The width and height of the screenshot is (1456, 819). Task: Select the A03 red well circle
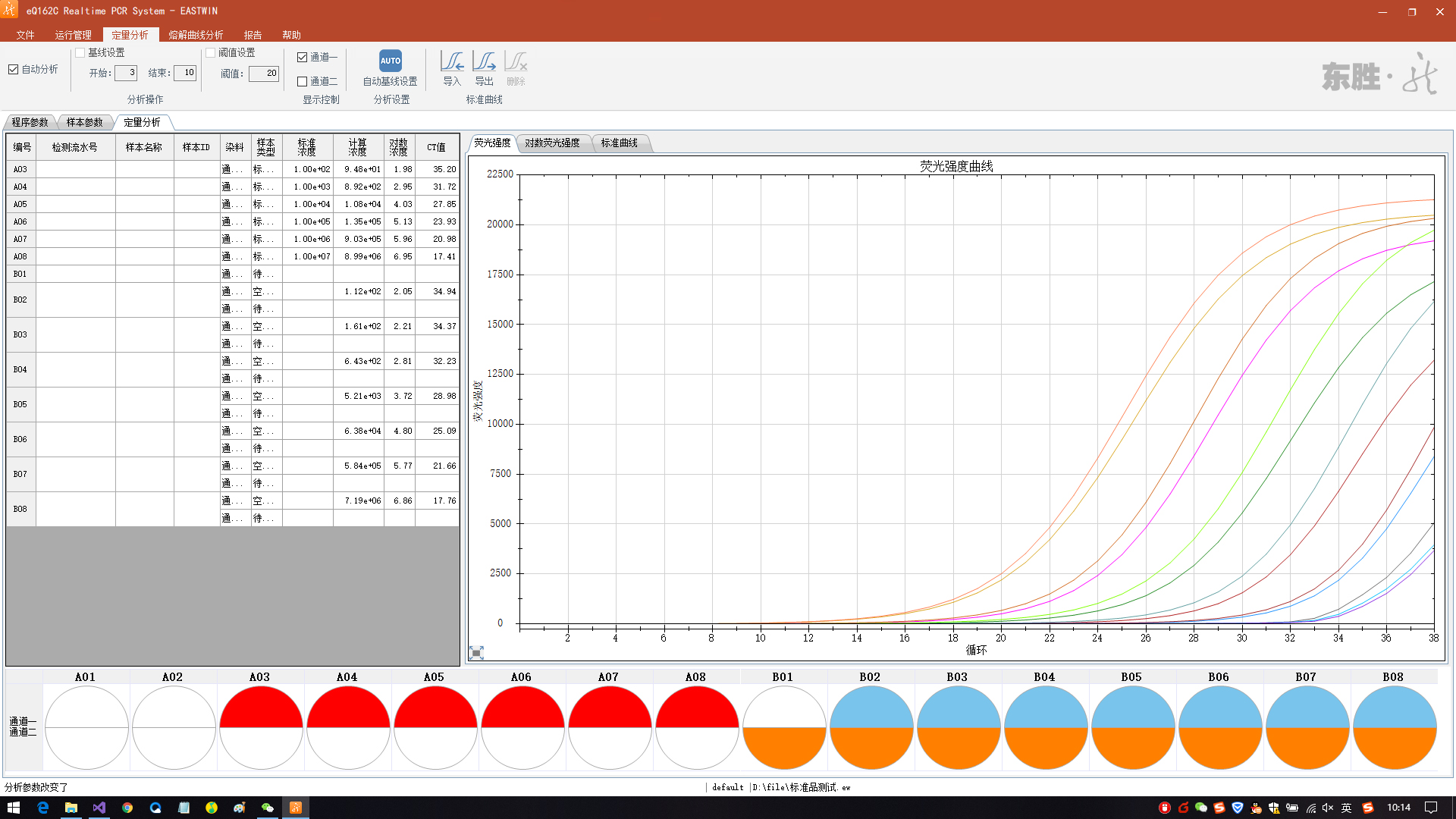click(x=261, y=726)
